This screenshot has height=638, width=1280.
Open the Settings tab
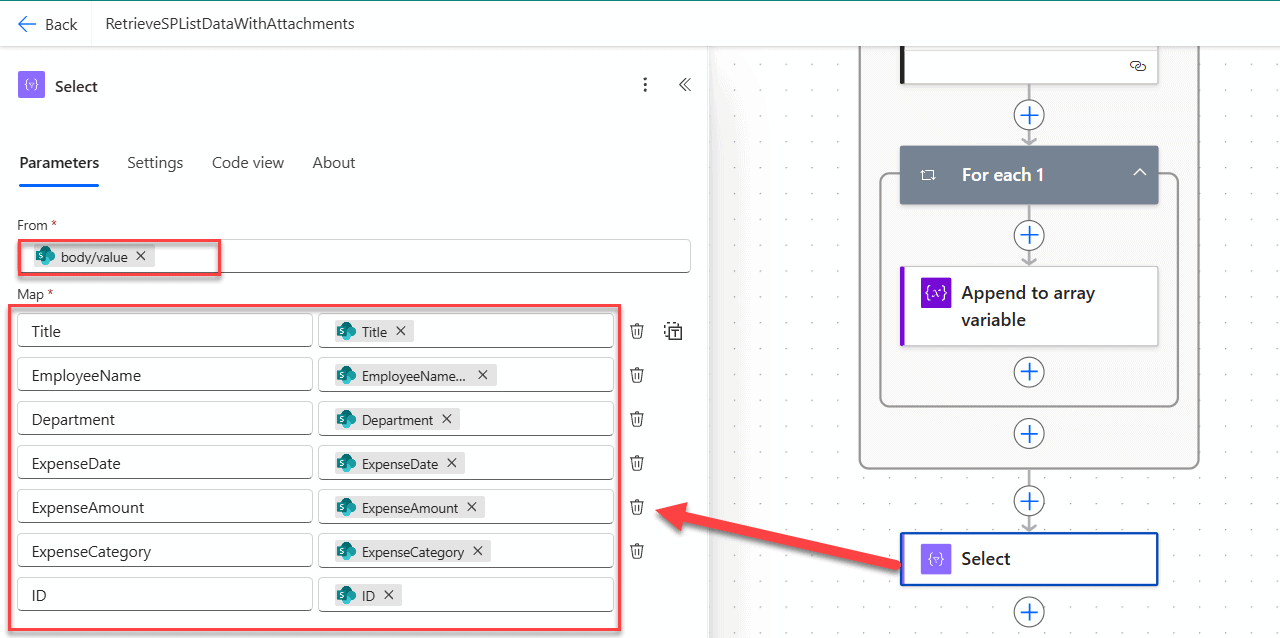(x=155, y=162)
